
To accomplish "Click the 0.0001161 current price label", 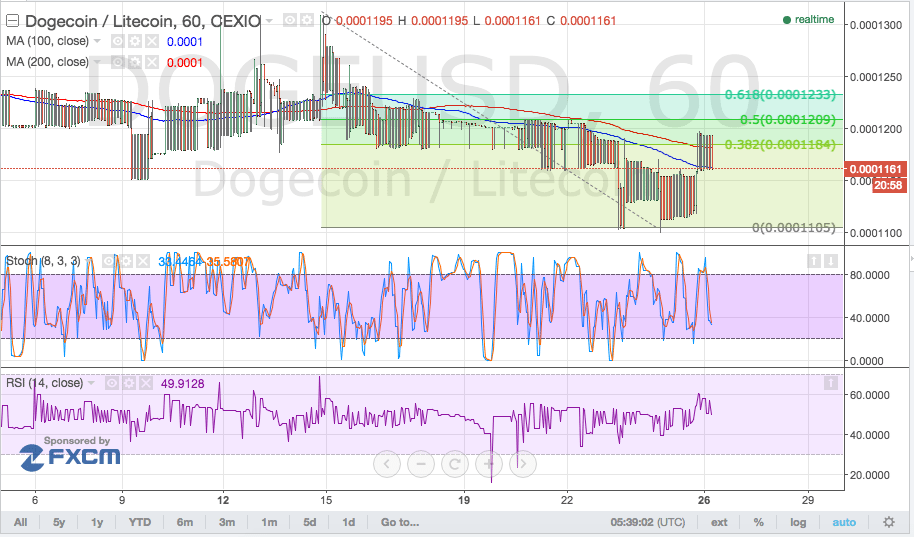I will click(875, 169).
